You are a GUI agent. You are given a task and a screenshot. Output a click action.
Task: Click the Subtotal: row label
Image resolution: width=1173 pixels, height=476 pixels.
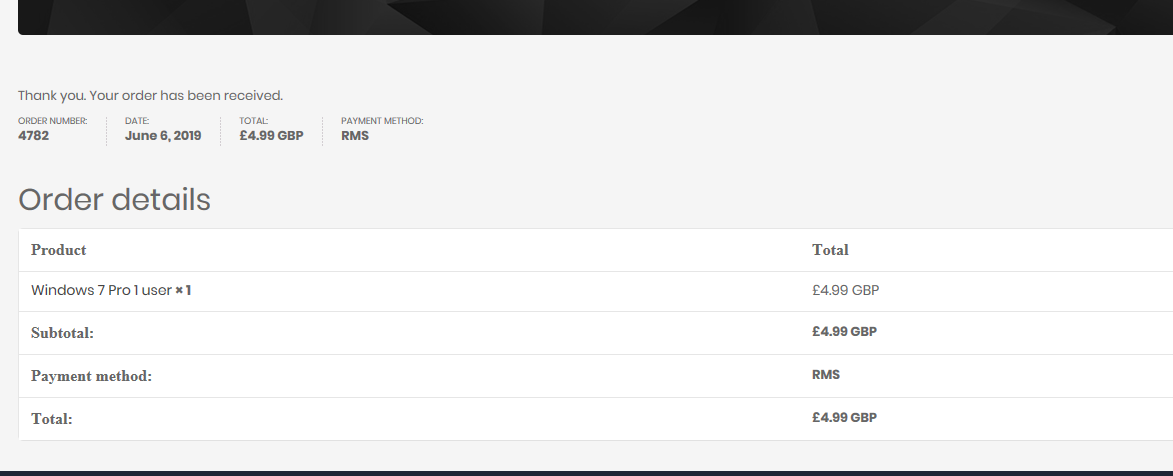62,333
